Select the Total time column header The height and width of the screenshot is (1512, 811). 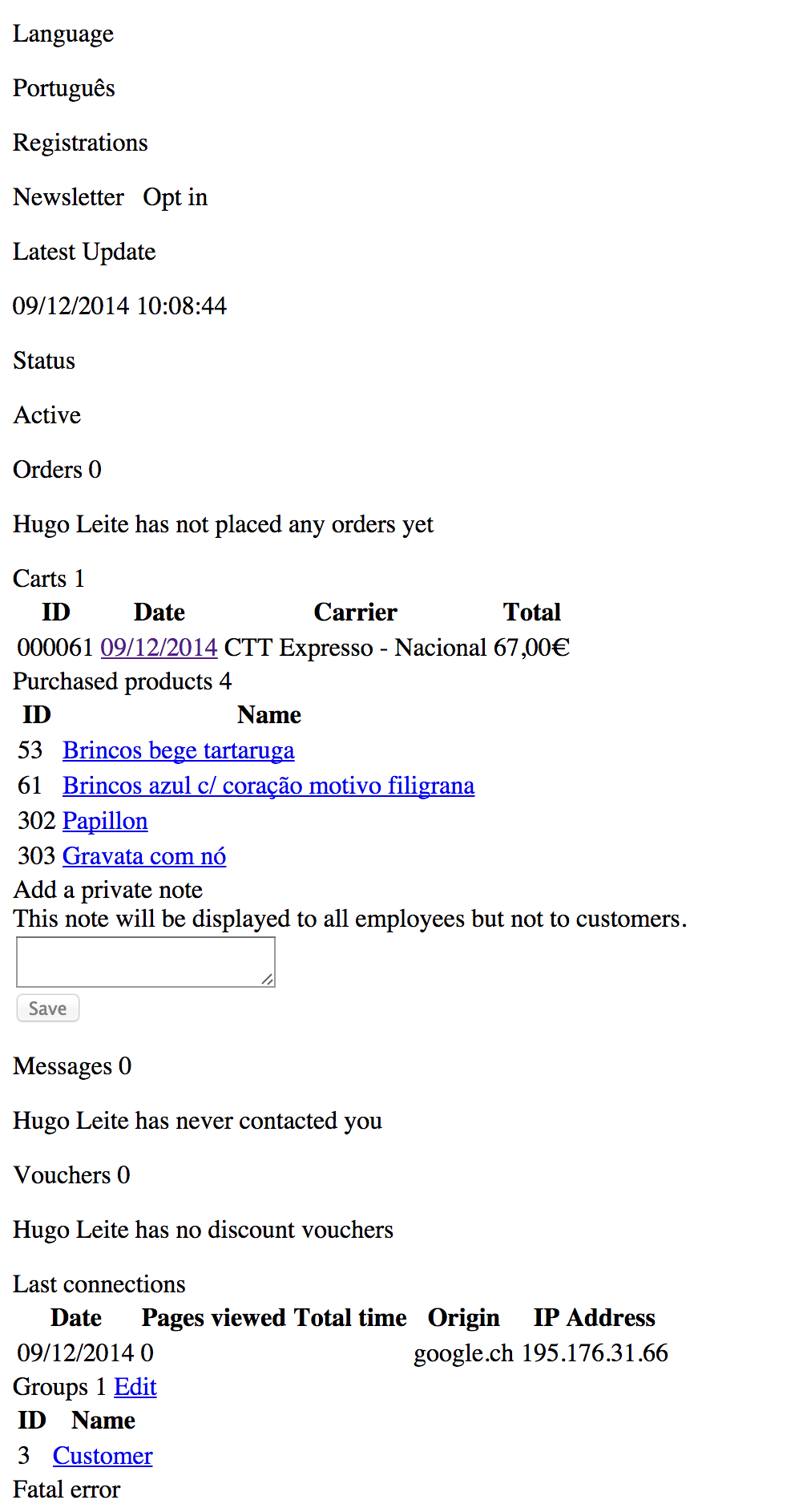(350, 1317)
